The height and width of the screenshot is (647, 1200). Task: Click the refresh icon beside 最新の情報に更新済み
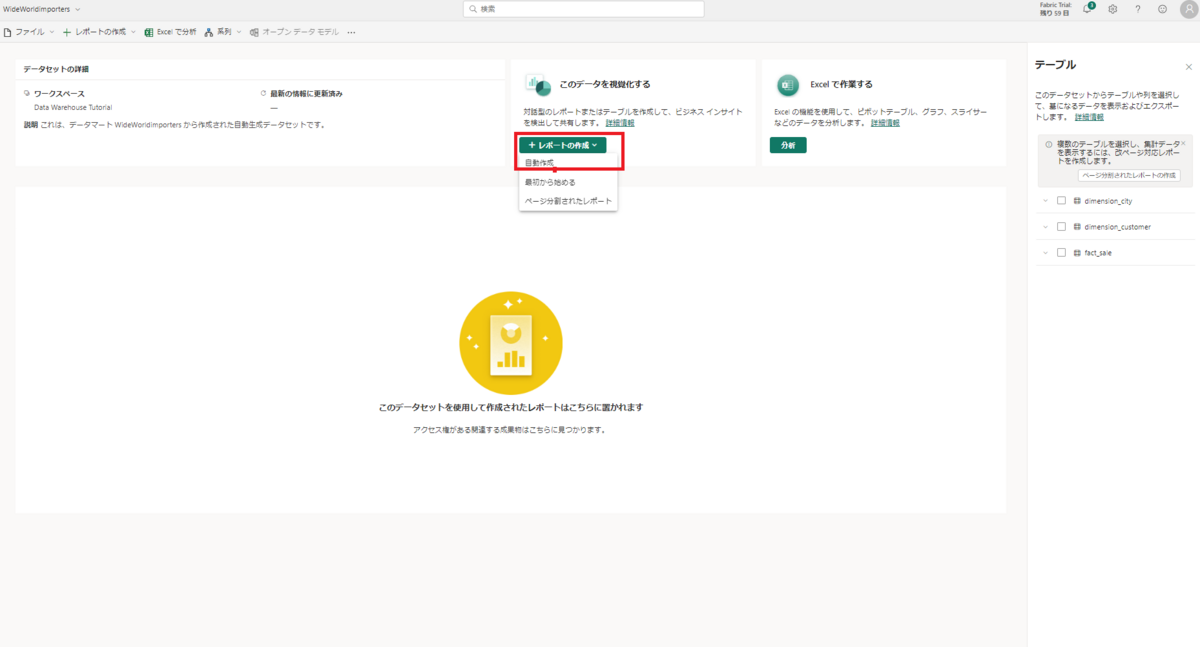click(263, 93)
